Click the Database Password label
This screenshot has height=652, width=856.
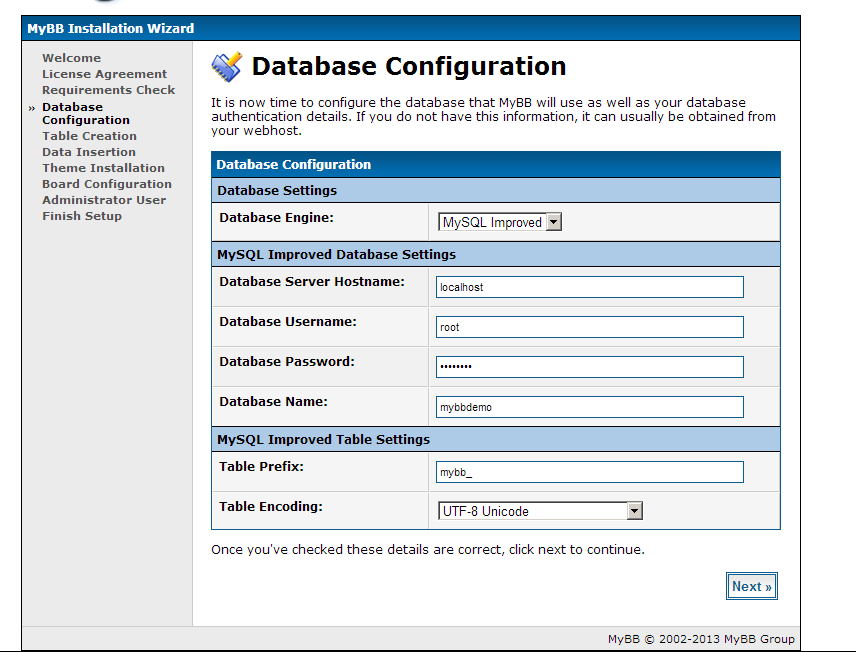click(287, 361)
